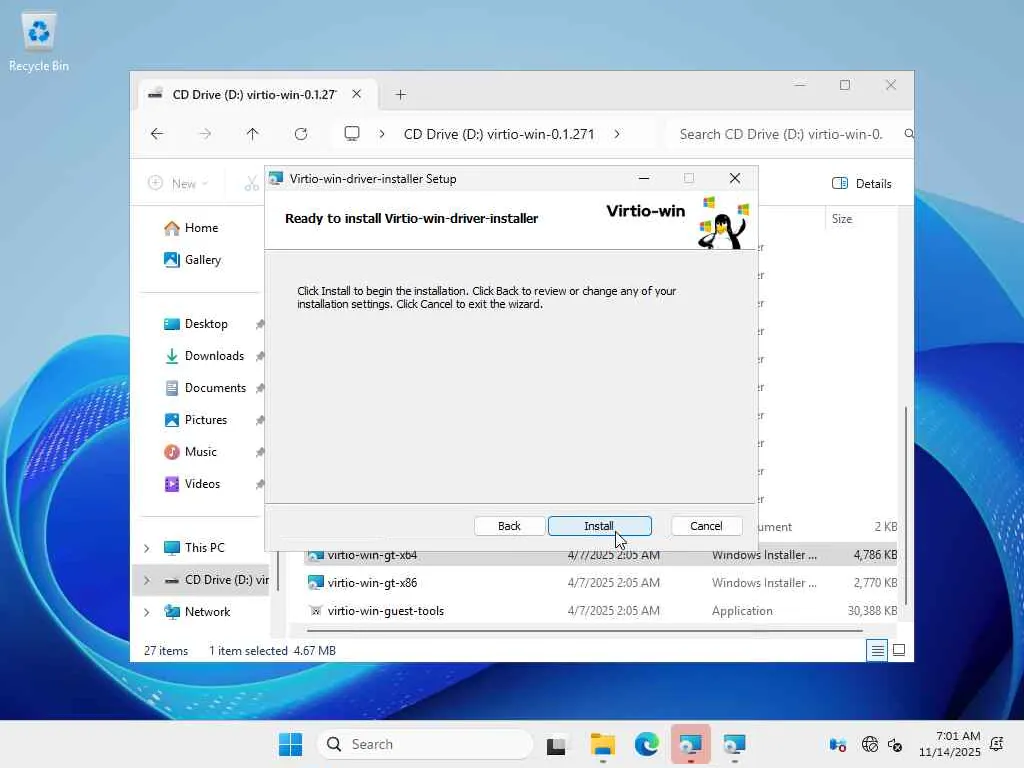Select the virtio-win-gt-x64 file
Screen dimensions: 1024x768
click(372, 556)
